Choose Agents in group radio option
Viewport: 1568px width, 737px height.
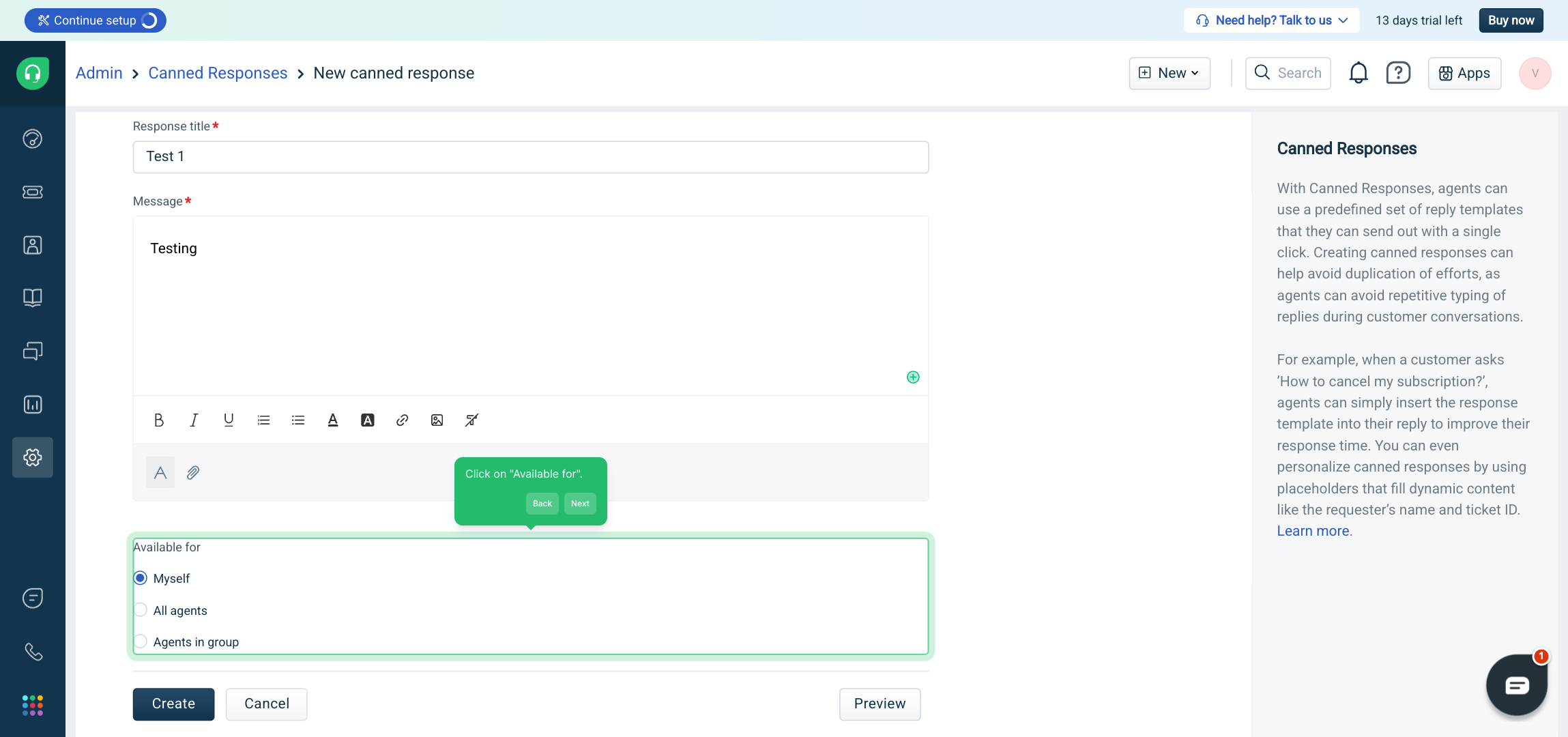coord(141,641)
